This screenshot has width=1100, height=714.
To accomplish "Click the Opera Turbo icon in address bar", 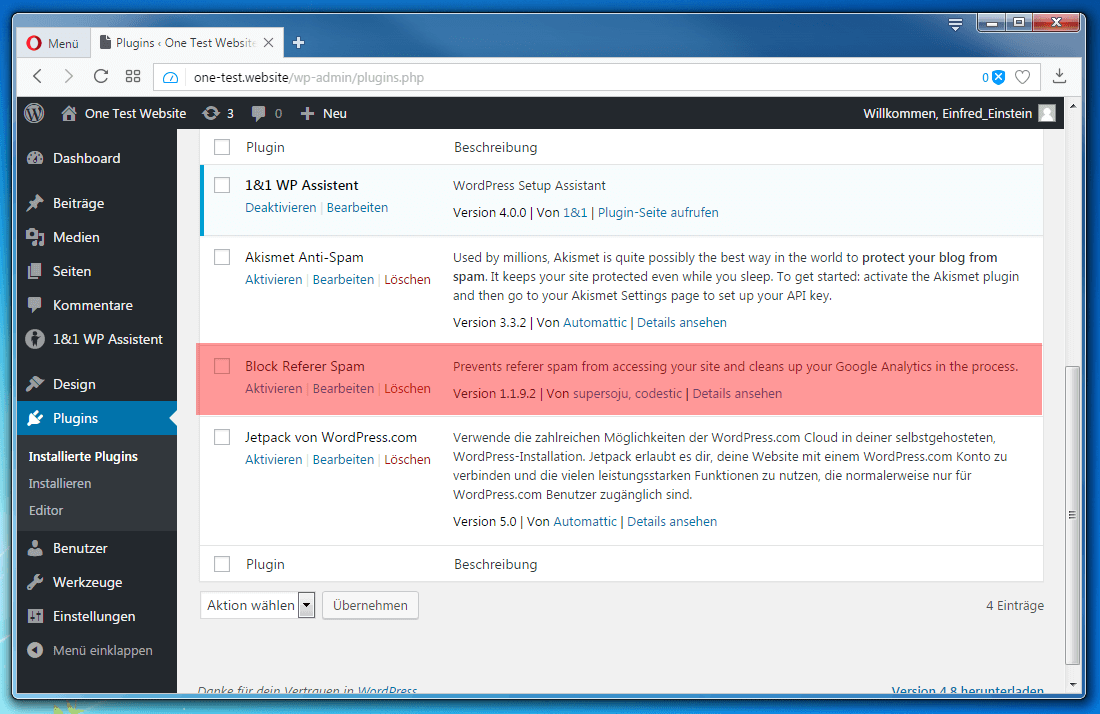I will (x=170, y=77).
